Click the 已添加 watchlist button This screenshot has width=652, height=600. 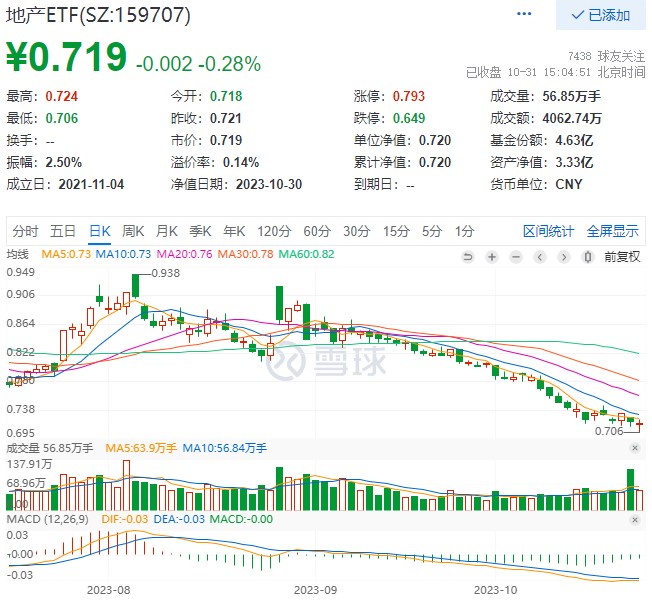(x=600, y=15)
